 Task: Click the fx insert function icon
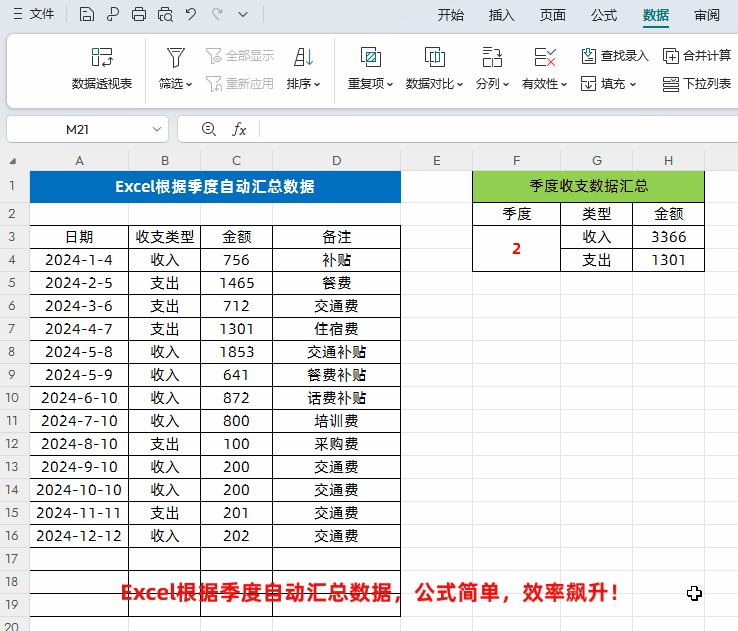[239, 129]
